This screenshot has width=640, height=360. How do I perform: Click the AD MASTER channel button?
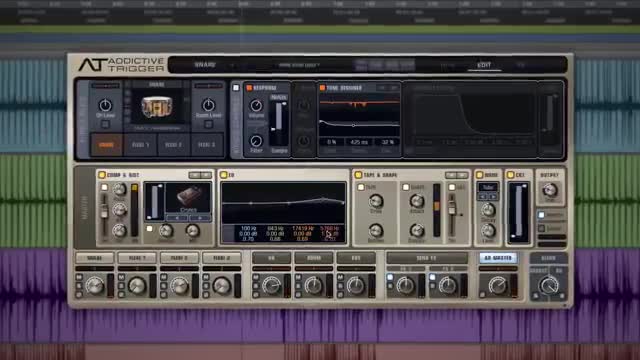498,258
